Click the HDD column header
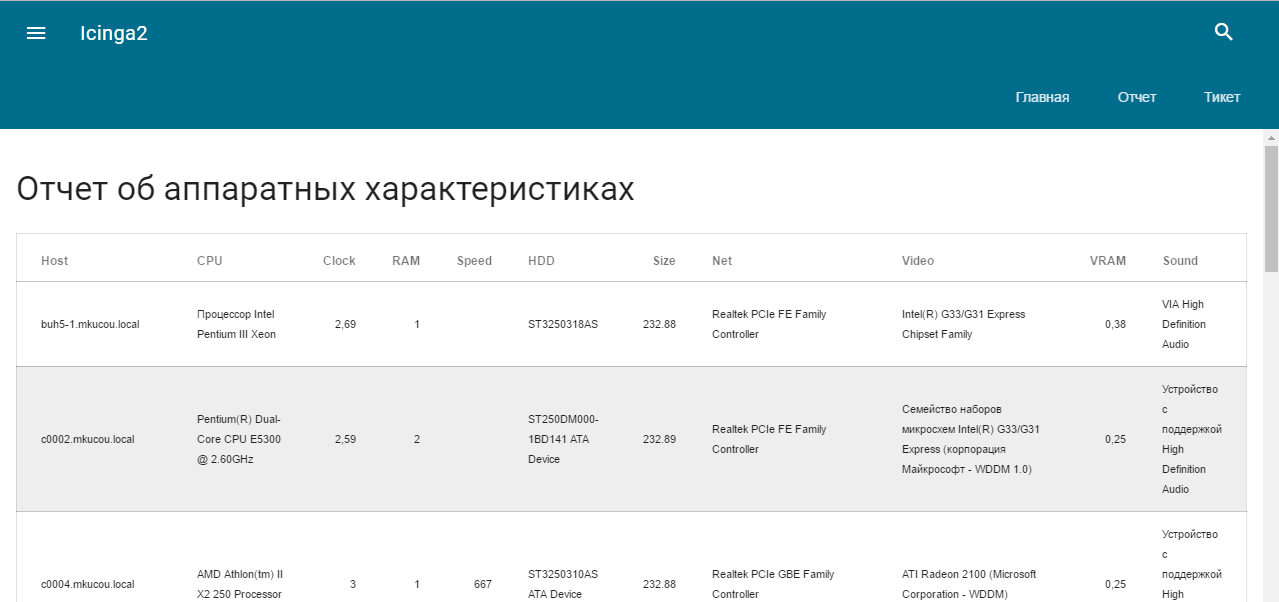Viewport: 1279px width, 602px height. (x=541, y=261)
